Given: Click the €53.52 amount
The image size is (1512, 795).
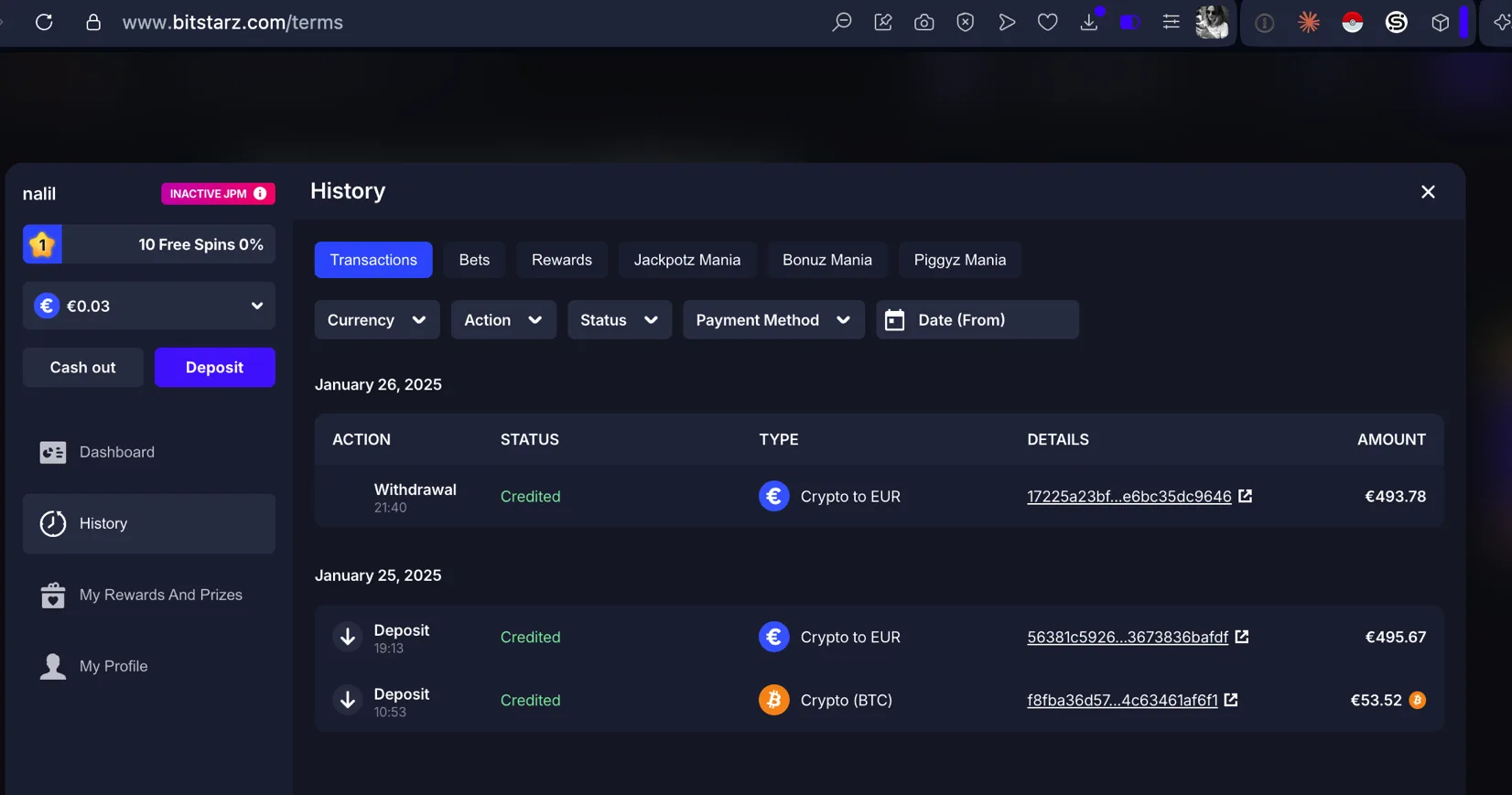Looking at the screenshot, I should coord(1377,700).
